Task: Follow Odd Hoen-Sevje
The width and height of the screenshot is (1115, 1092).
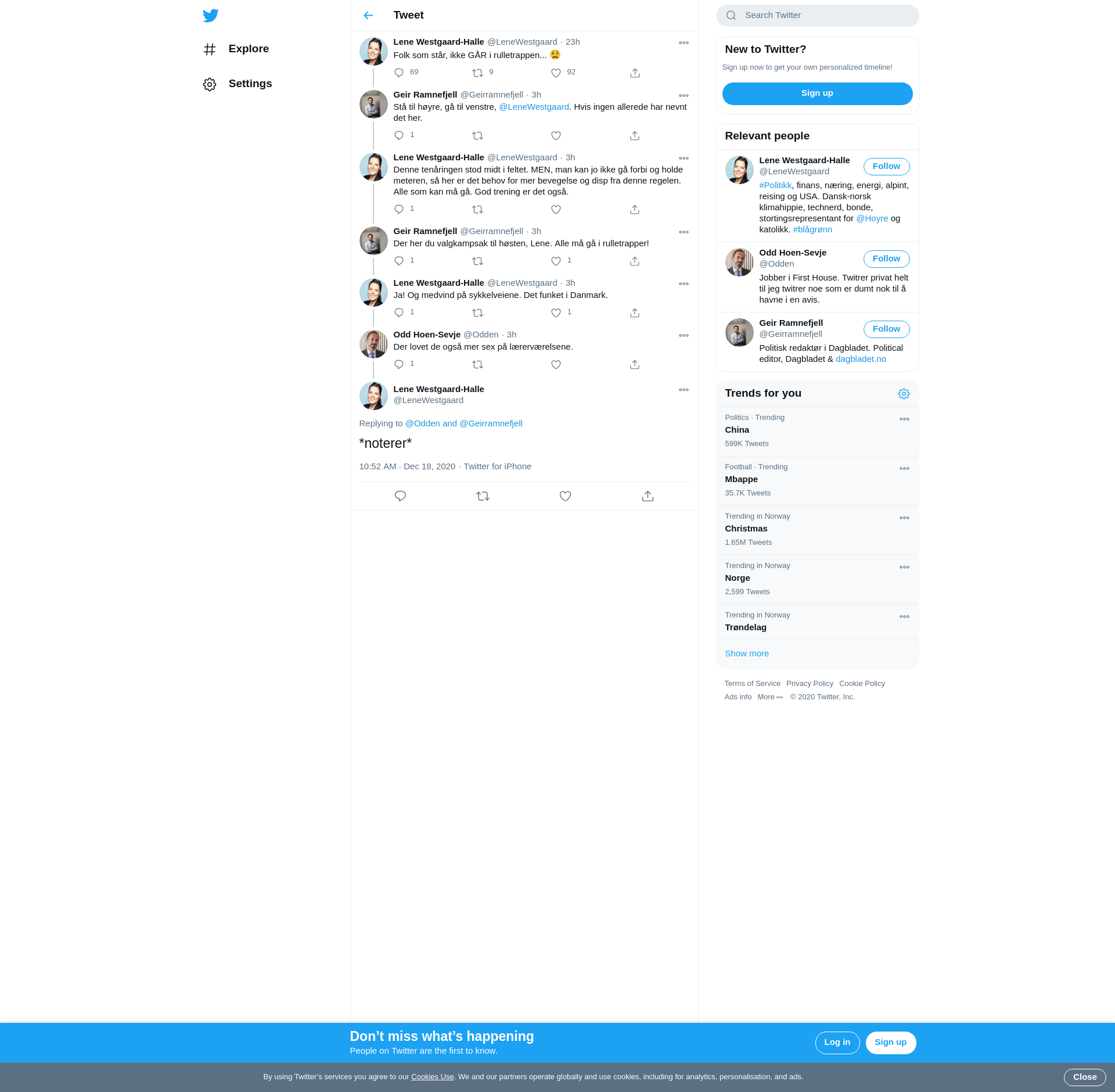Action: 886,259
